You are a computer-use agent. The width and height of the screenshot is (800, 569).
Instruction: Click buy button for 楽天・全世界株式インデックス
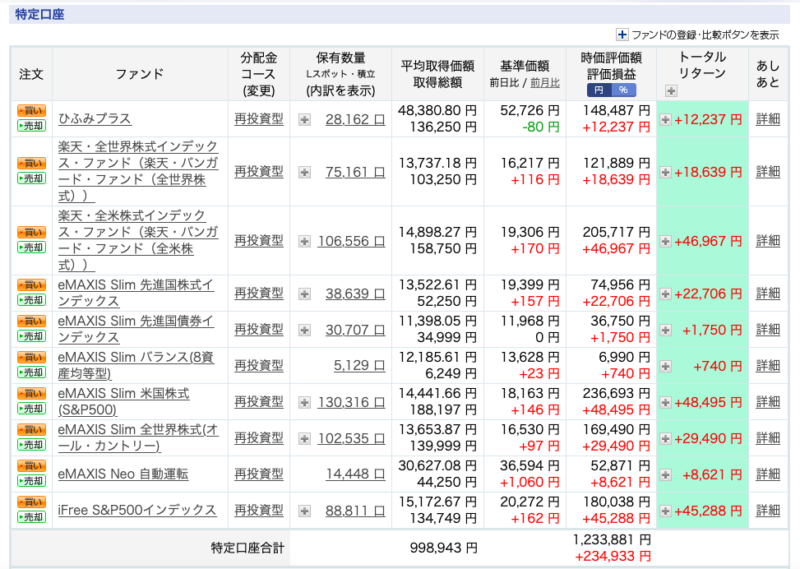pyautogui.click(x=32, y=163)
